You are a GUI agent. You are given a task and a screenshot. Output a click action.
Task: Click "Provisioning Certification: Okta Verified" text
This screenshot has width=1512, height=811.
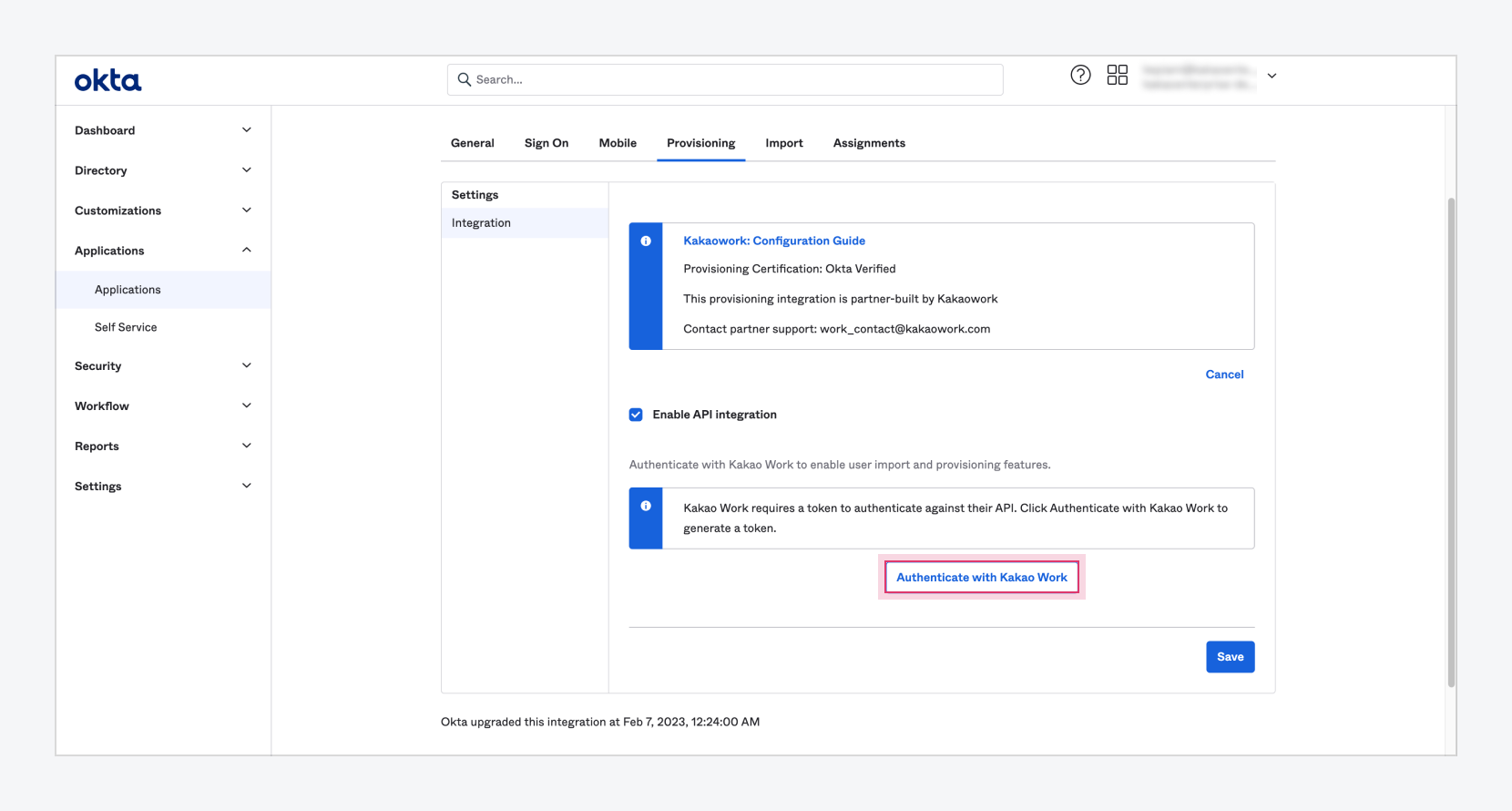pos(790,269)
